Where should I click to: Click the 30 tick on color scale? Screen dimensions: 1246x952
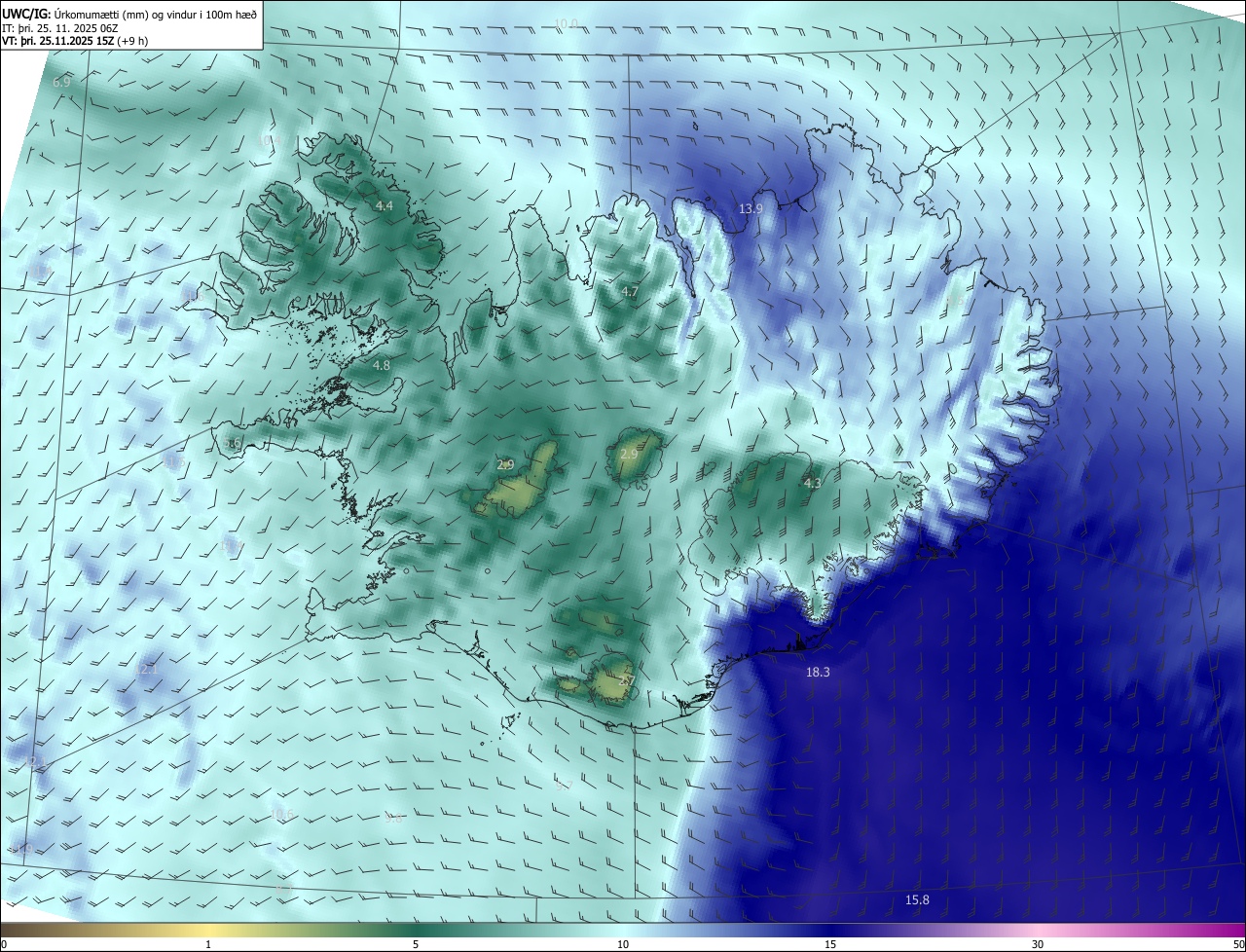(1038, 944)
